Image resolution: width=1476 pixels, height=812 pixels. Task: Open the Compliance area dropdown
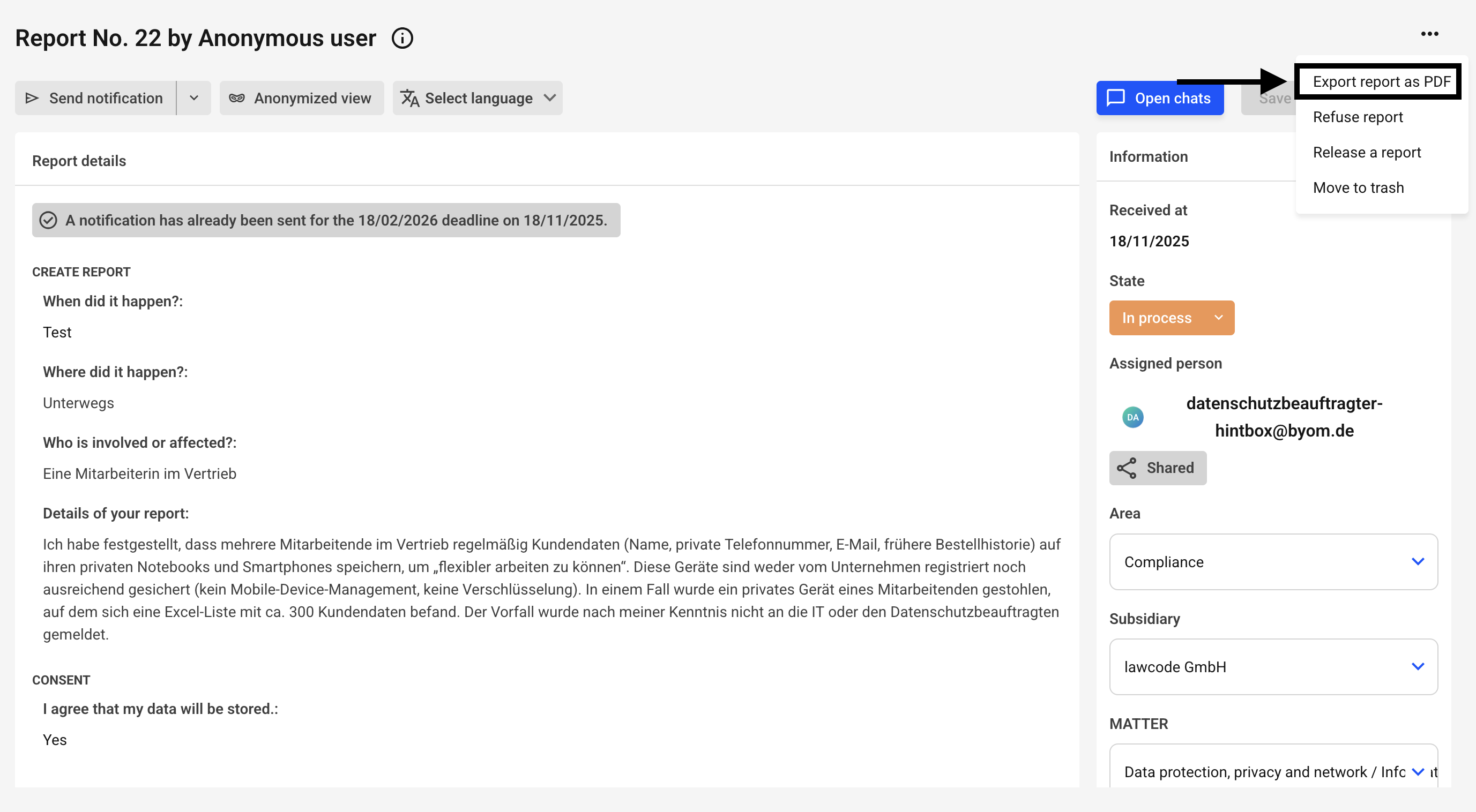1273,562
